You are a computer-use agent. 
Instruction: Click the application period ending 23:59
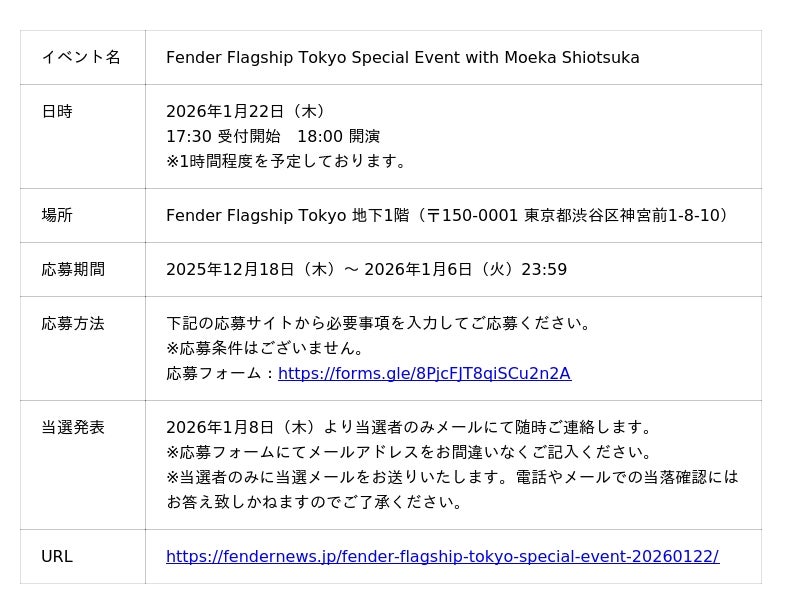366,270
